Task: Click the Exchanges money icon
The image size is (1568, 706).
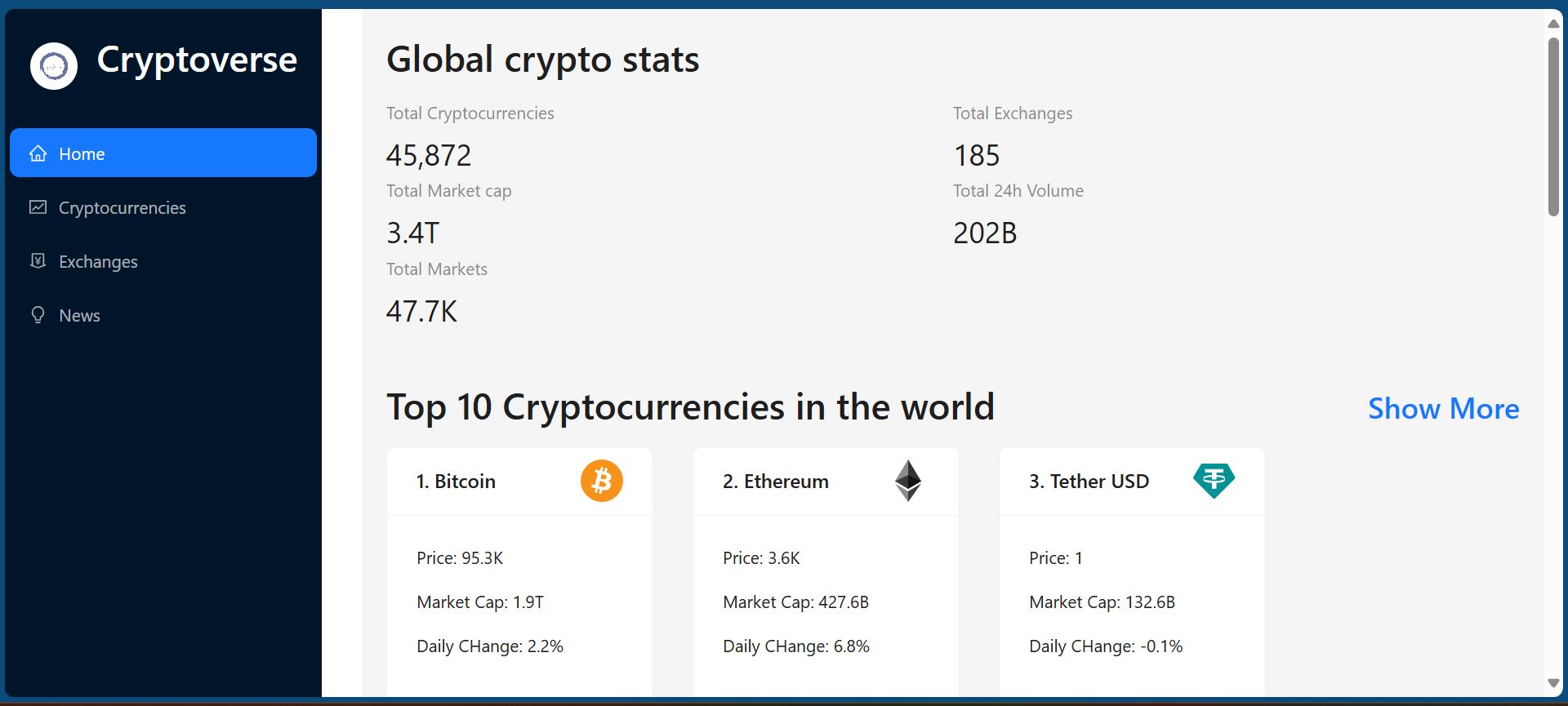Action: [x=38, y=261]
